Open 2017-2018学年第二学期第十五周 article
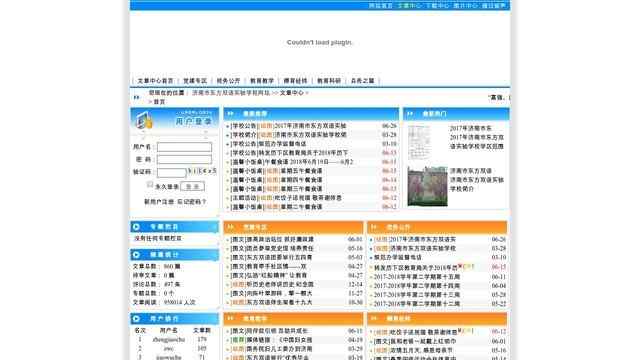Screen dimensions: 640x360 (x=417, y=277)
